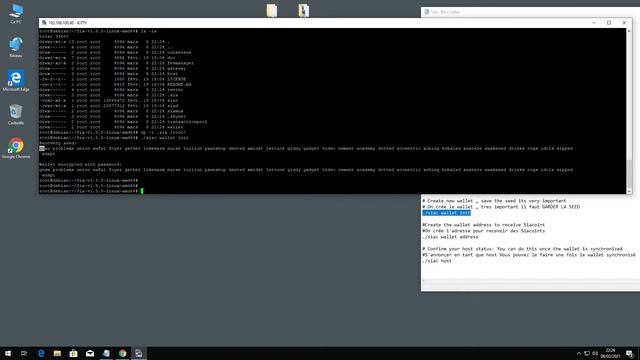Open Task View in the taskbar

(x=24, y=353)
